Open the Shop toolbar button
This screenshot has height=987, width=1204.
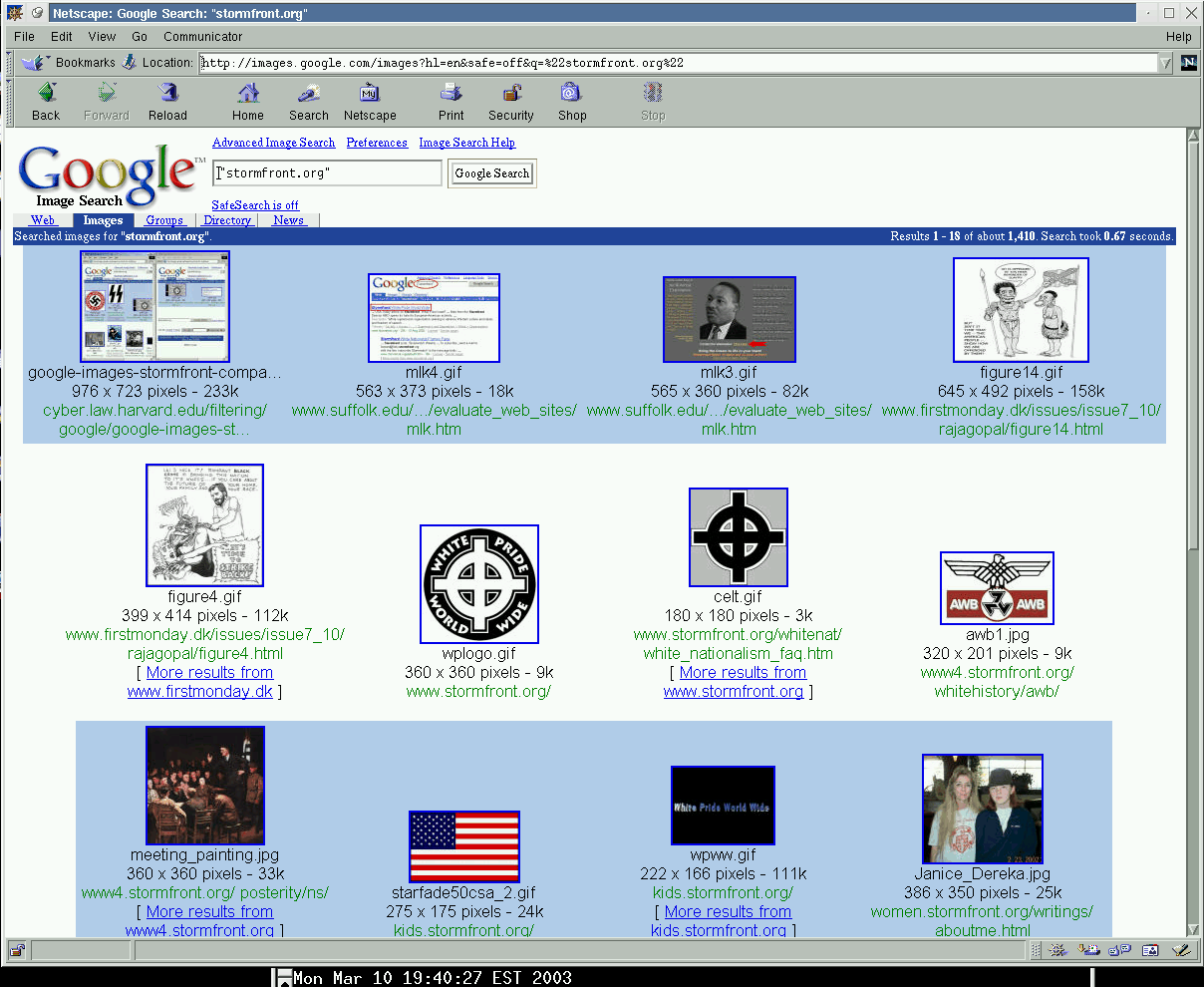click(x=572, y=102)
